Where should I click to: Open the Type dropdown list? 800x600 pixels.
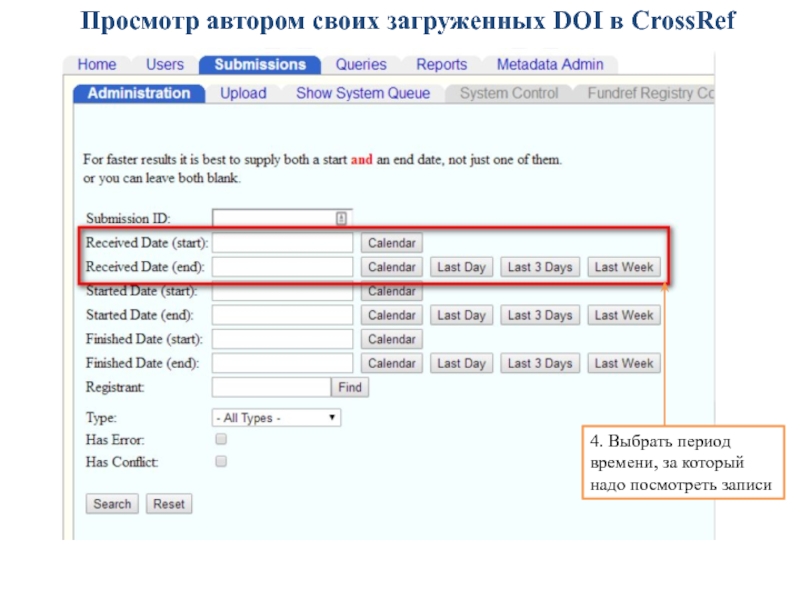(x=276, y=418)
